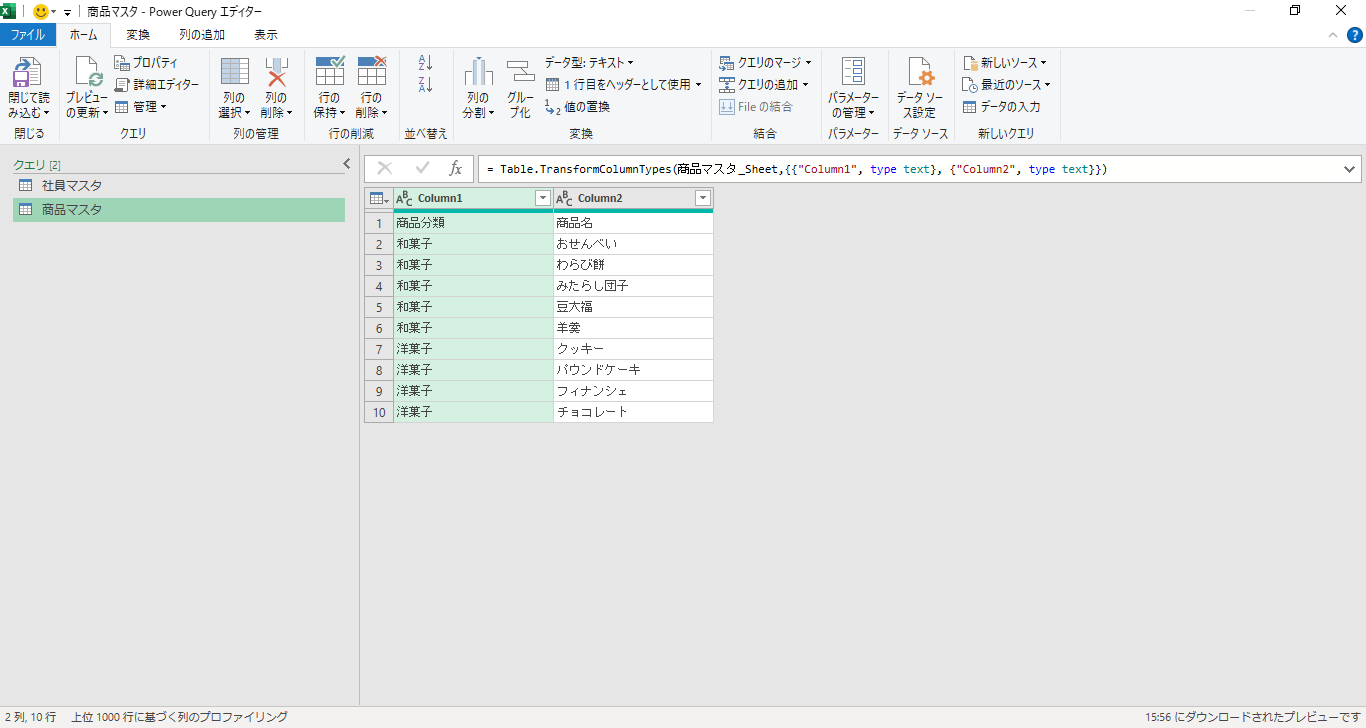Select 社員マスタ query
The width and height of the screenshot is (1366, 728).
point(179,186)
